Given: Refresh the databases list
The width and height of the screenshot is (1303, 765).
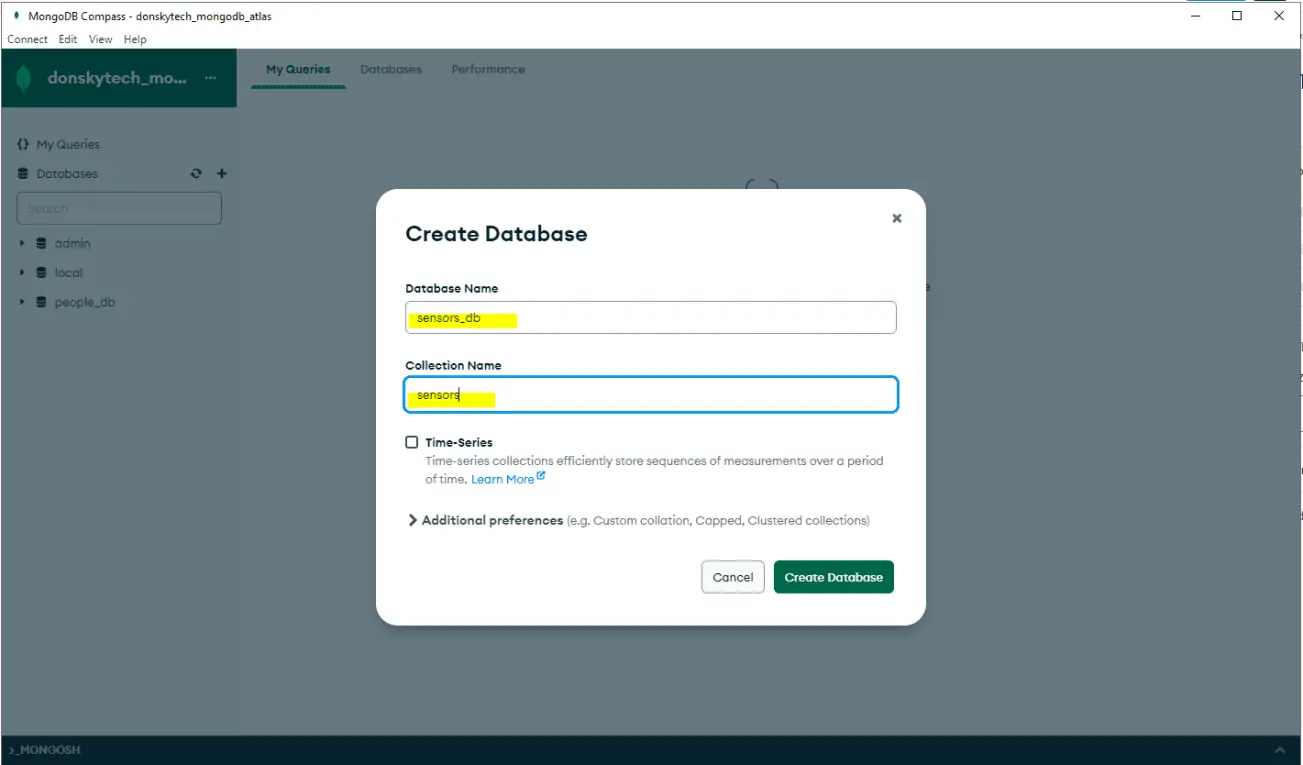Looking at the screenshot, I should pos(197,174).
